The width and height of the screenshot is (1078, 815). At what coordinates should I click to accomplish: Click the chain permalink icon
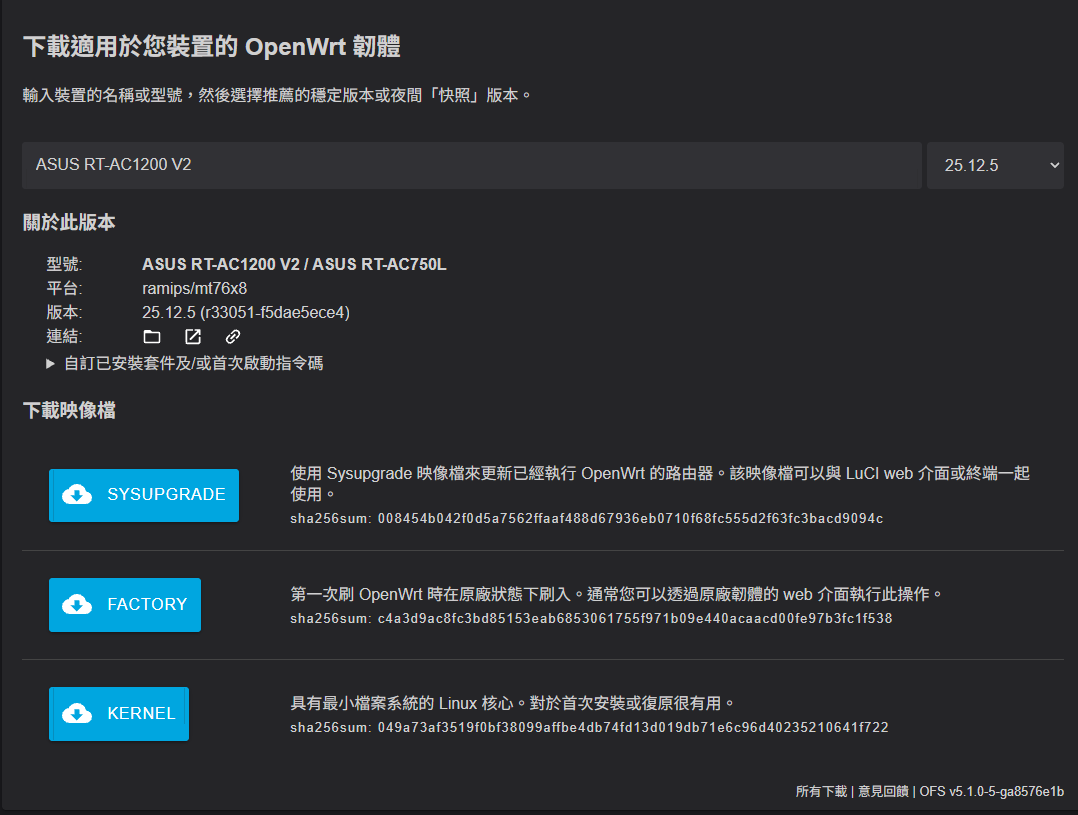(x=233, y=336)
